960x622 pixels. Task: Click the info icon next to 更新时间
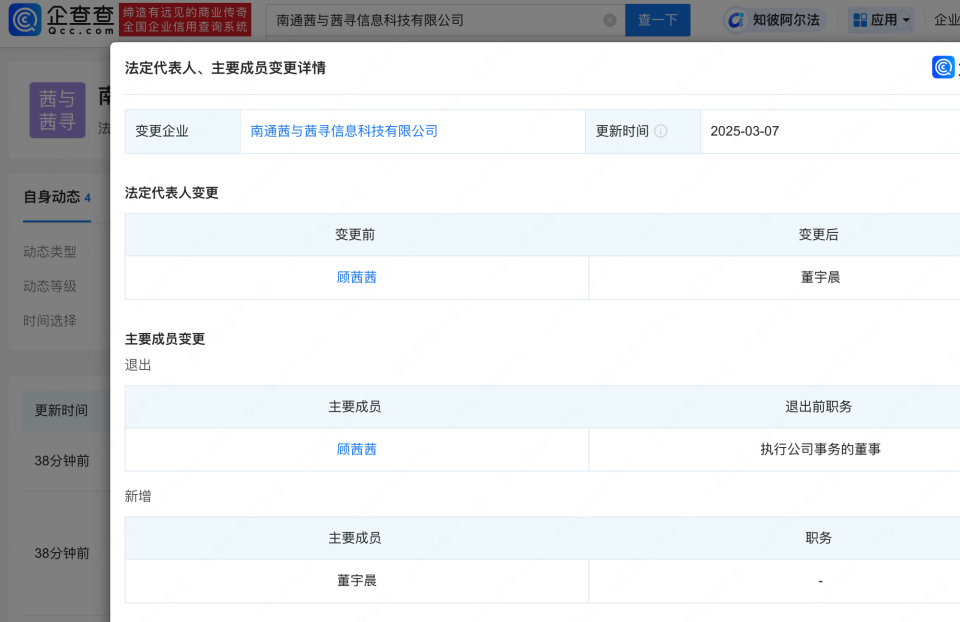pos(661,131)
